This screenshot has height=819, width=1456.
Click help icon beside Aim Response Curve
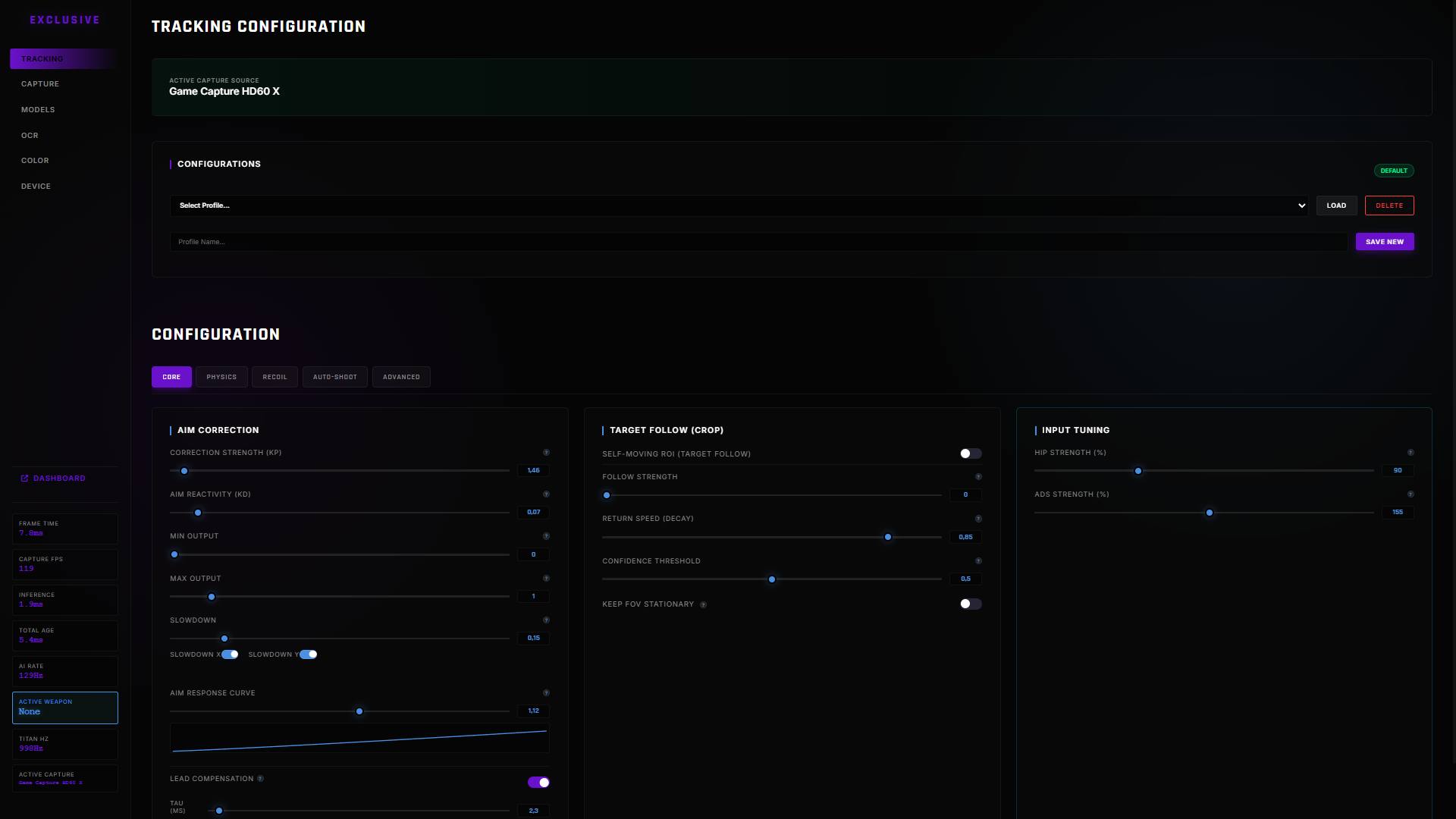point(546,693)
